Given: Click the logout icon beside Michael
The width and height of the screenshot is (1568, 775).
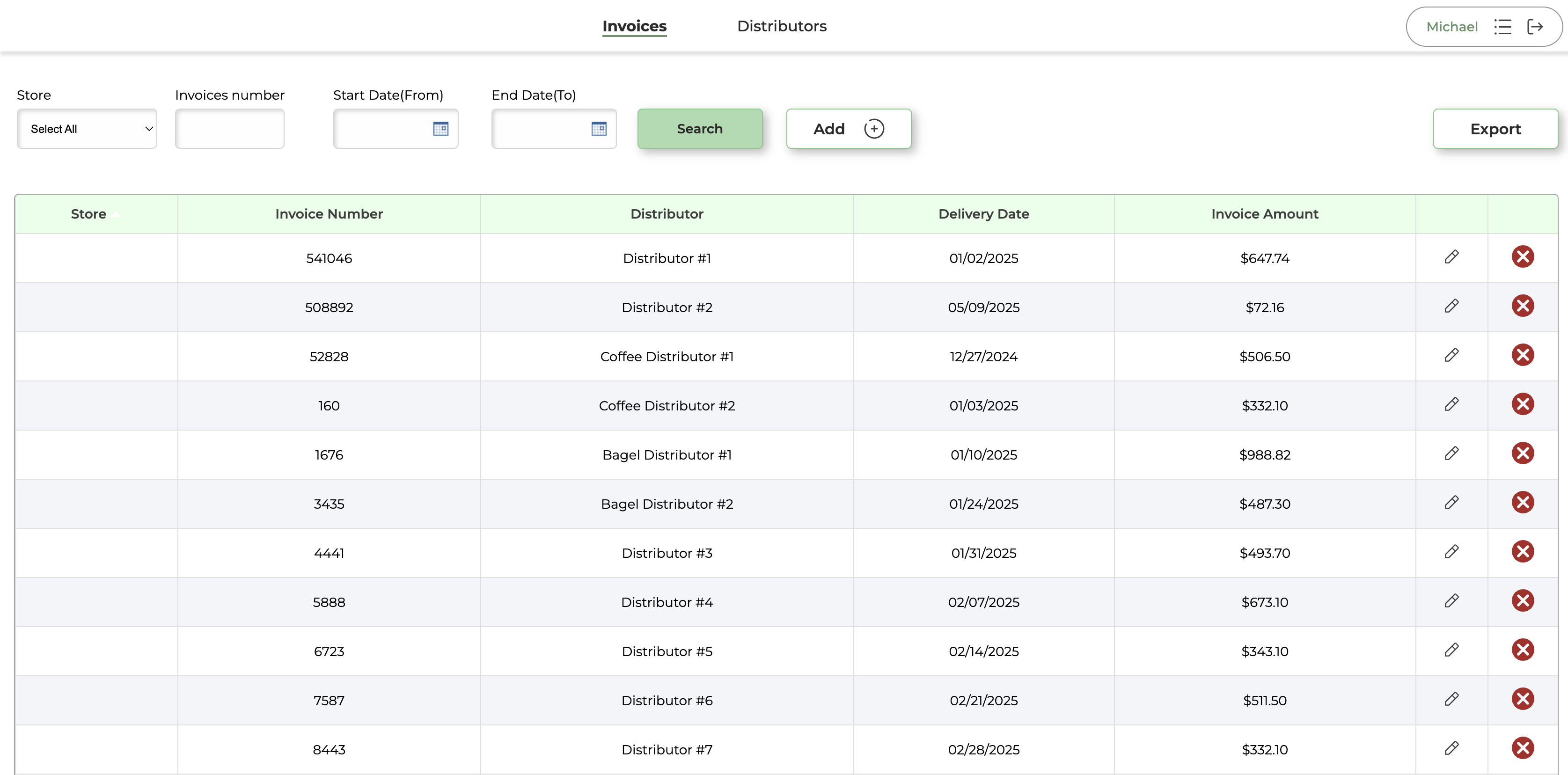Looking at the screenshot, I should [x=1535, y=26].
